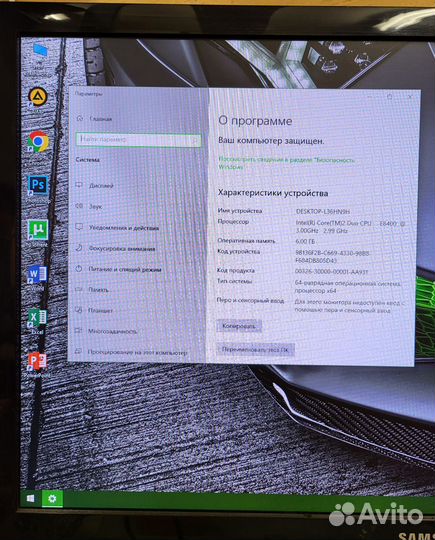Screen dimensions: 435x540
Task: Click the Найти параметр search field
Action: (138, 140)
